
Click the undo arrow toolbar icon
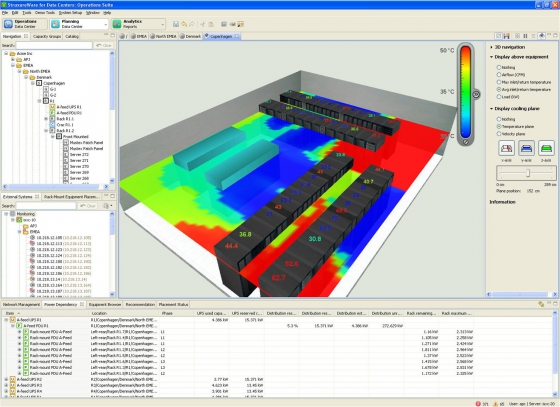(x=184, y=24)
